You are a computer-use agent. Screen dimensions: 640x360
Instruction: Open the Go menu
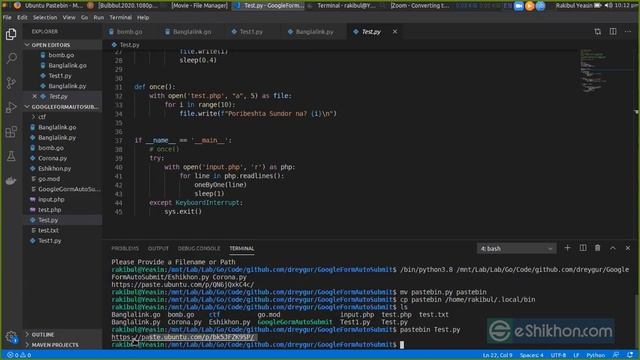click(x=84, y=18)
